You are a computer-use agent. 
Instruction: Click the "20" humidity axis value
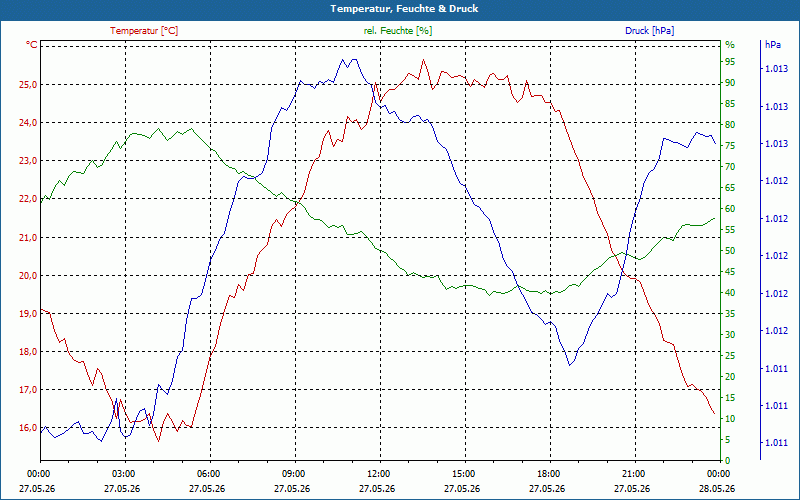730,377
